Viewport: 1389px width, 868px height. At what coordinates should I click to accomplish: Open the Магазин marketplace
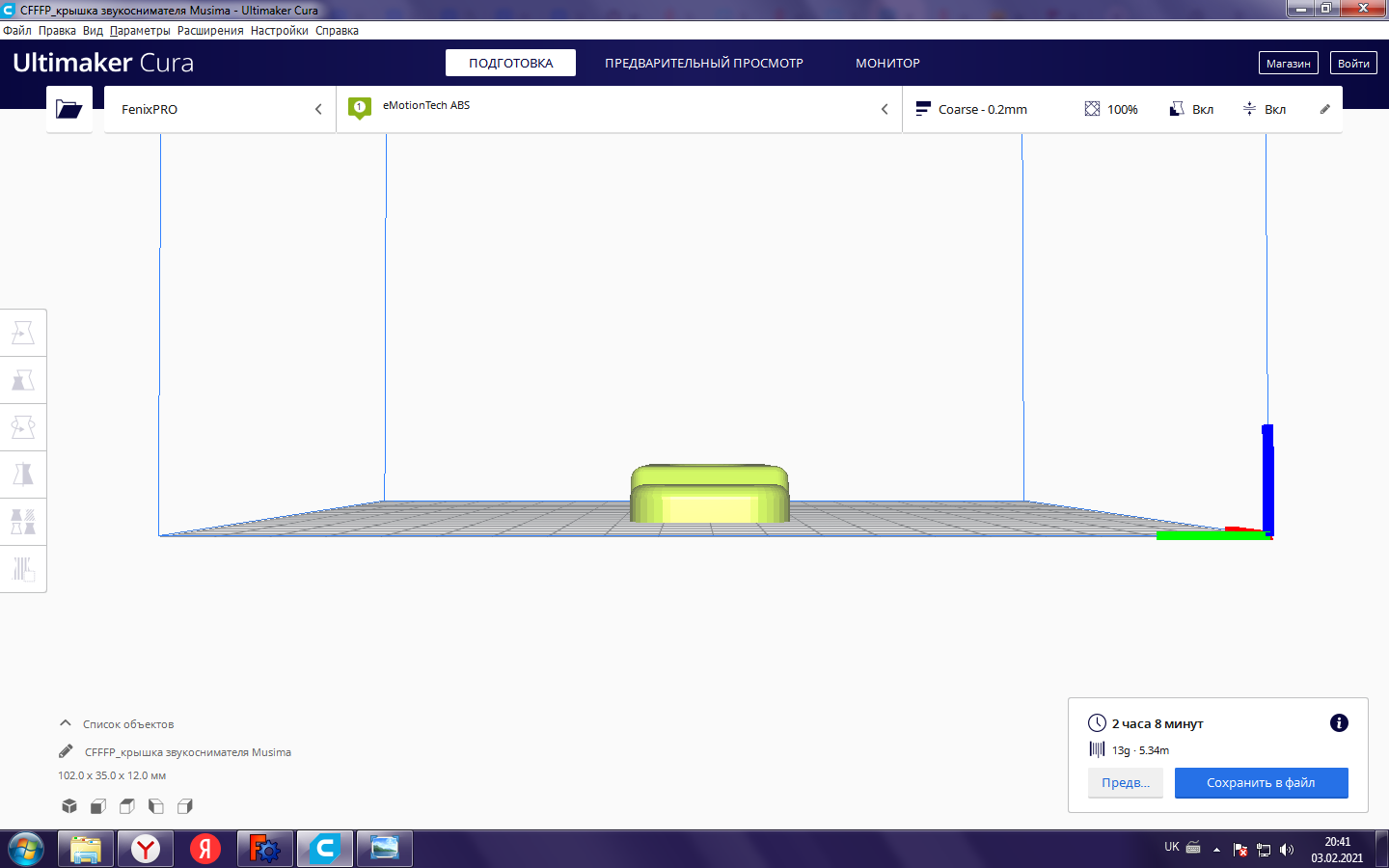pos(1289,63)
